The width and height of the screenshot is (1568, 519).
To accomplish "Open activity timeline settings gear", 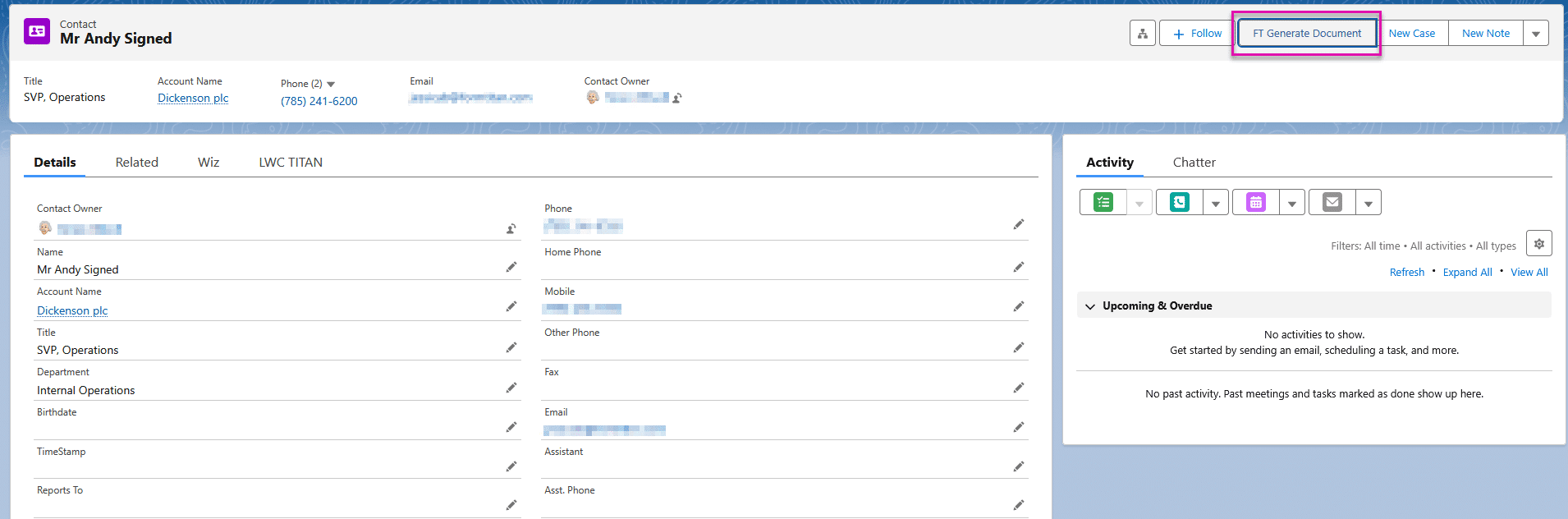I will point(1539,244).
